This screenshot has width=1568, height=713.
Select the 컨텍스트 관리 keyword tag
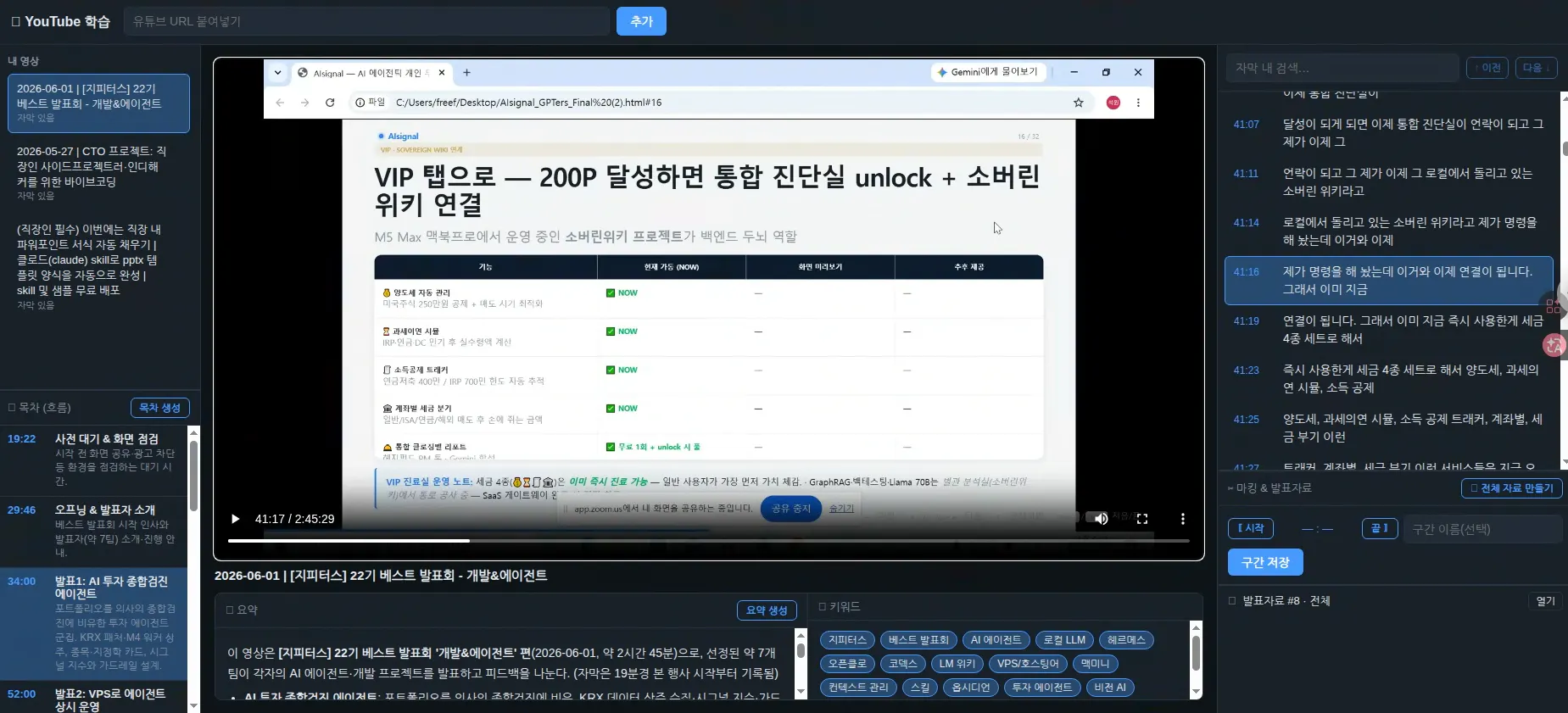858,688
